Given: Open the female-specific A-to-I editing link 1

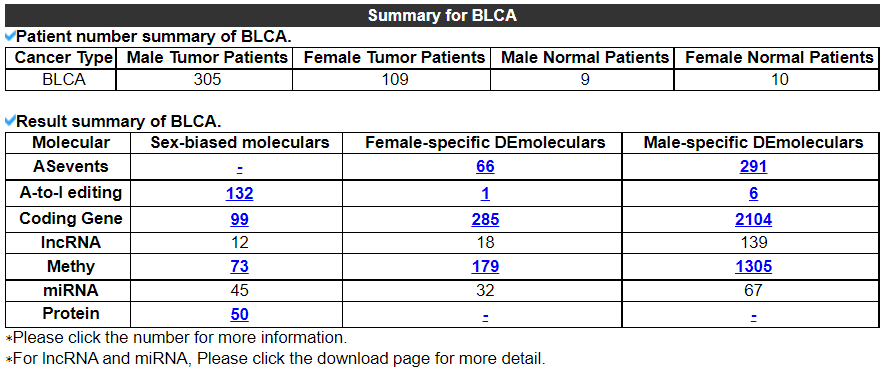Looking at the screenshot, I should [x=485, y=194].
